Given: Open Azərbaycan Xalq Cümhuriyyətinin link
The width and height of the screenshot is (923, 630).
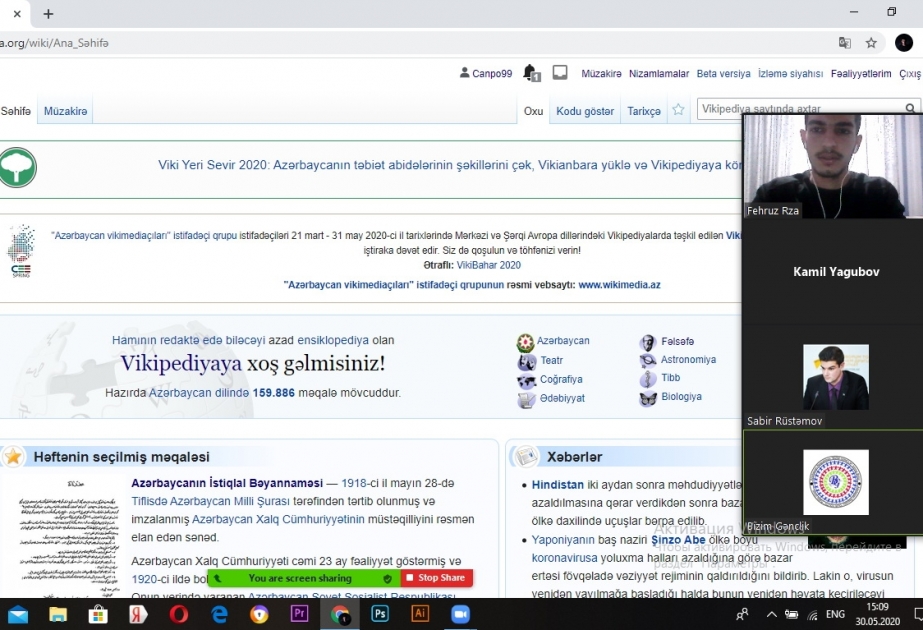Looking at the screenshot, I should (x=278, y=519).
